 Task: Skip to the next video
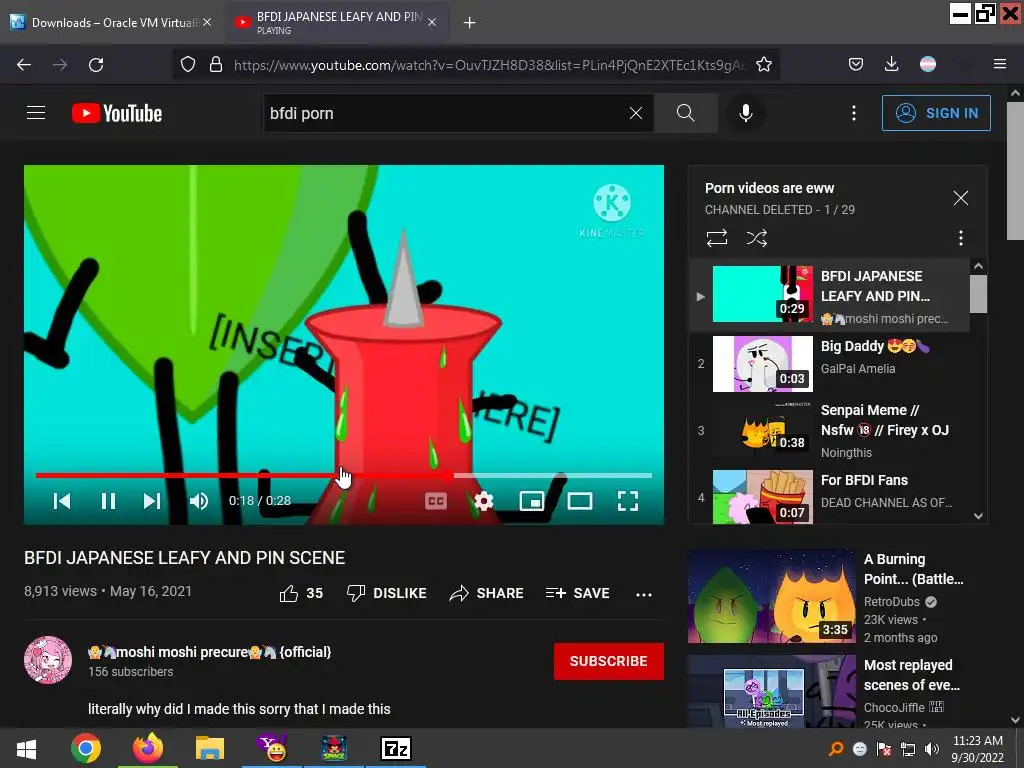point(152,501)
